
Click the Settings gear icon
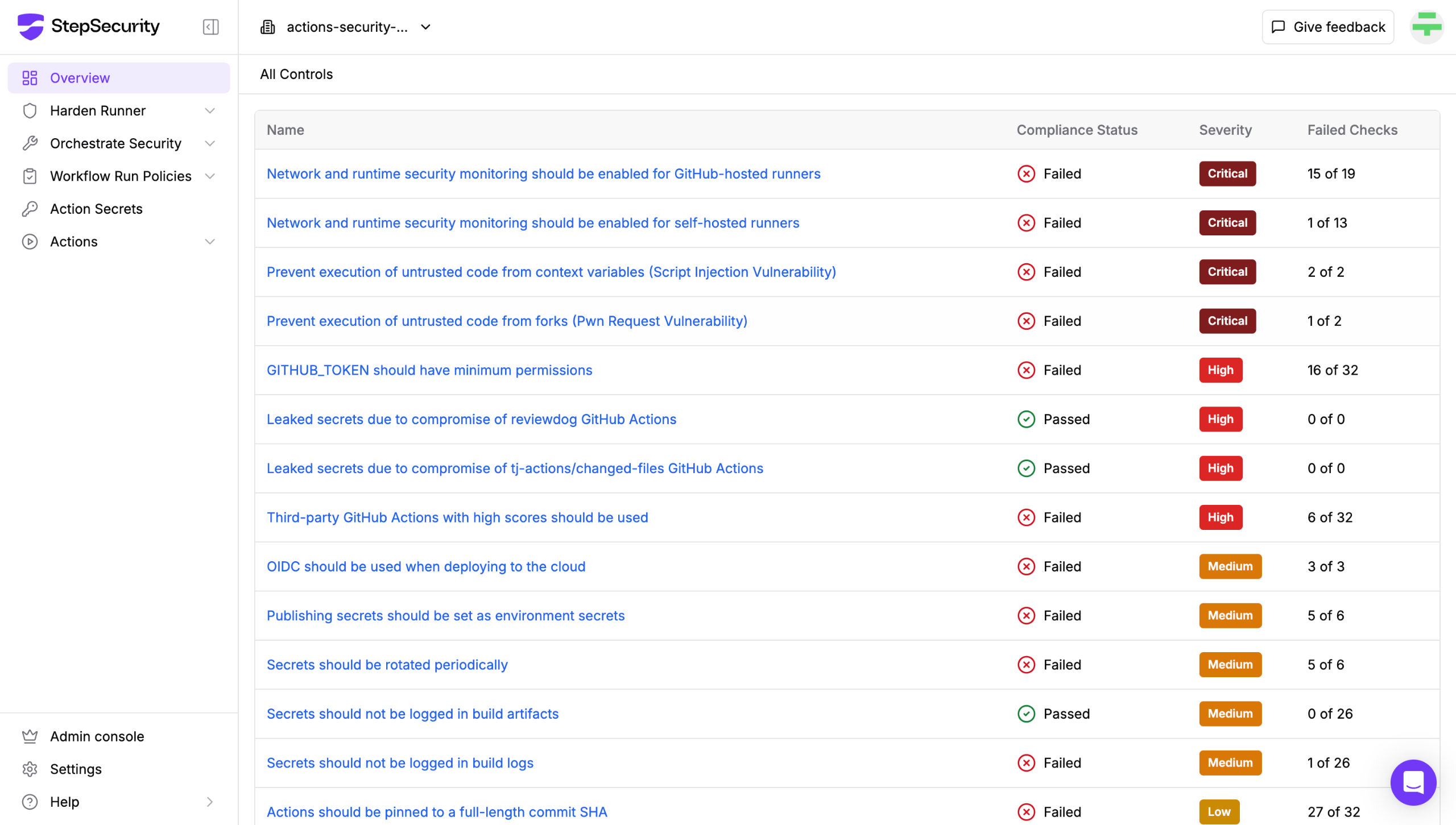click(x=30, y=769)
